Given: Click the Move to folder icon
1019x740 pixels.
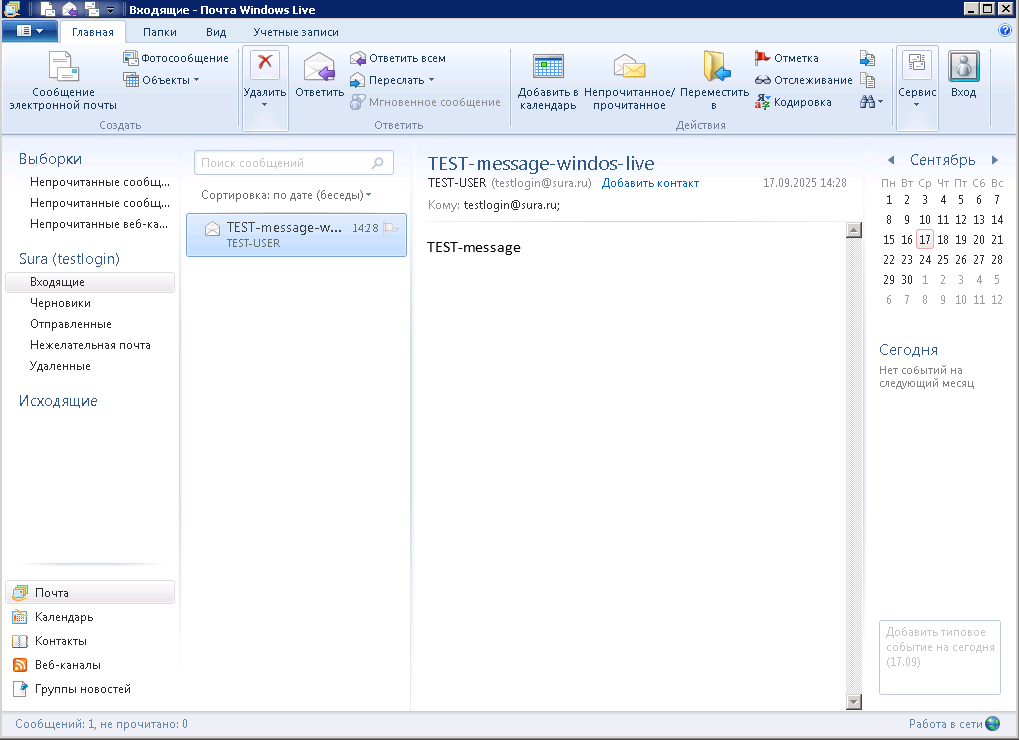Looking at the screenshot, I should click(x=714, y=66).
